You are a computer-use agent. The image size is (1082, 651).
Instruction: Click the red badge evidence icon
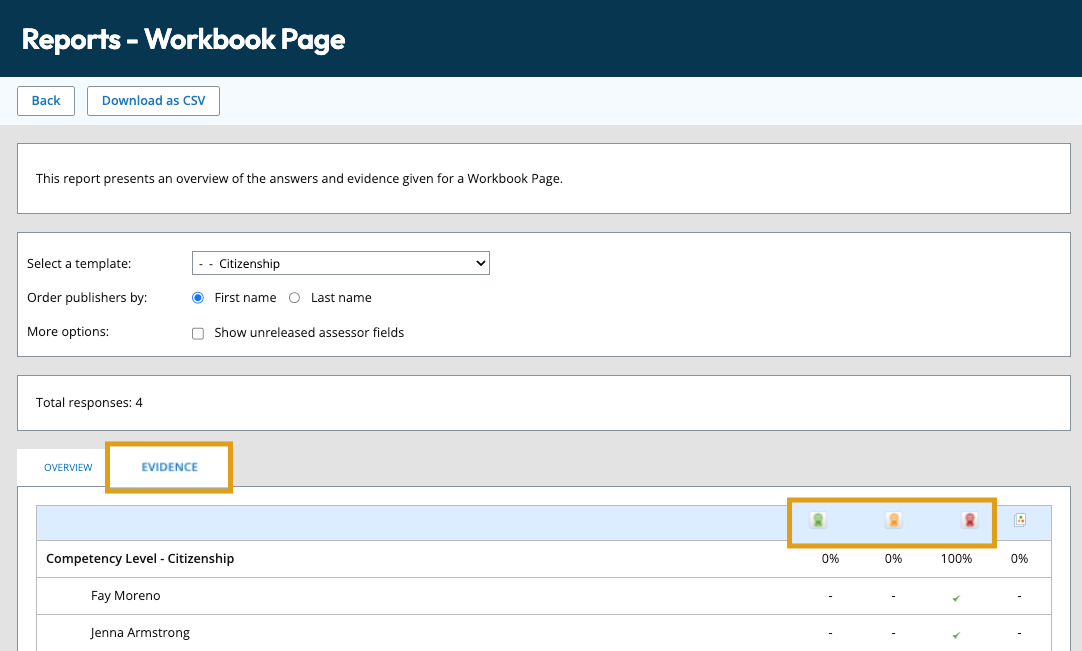pos(969,520)
